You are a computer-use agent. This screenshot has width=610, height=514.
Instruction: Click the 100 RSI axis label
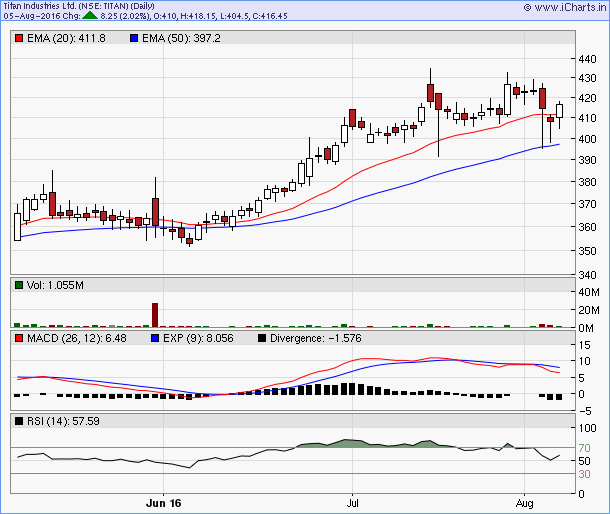tap(587, 428)
